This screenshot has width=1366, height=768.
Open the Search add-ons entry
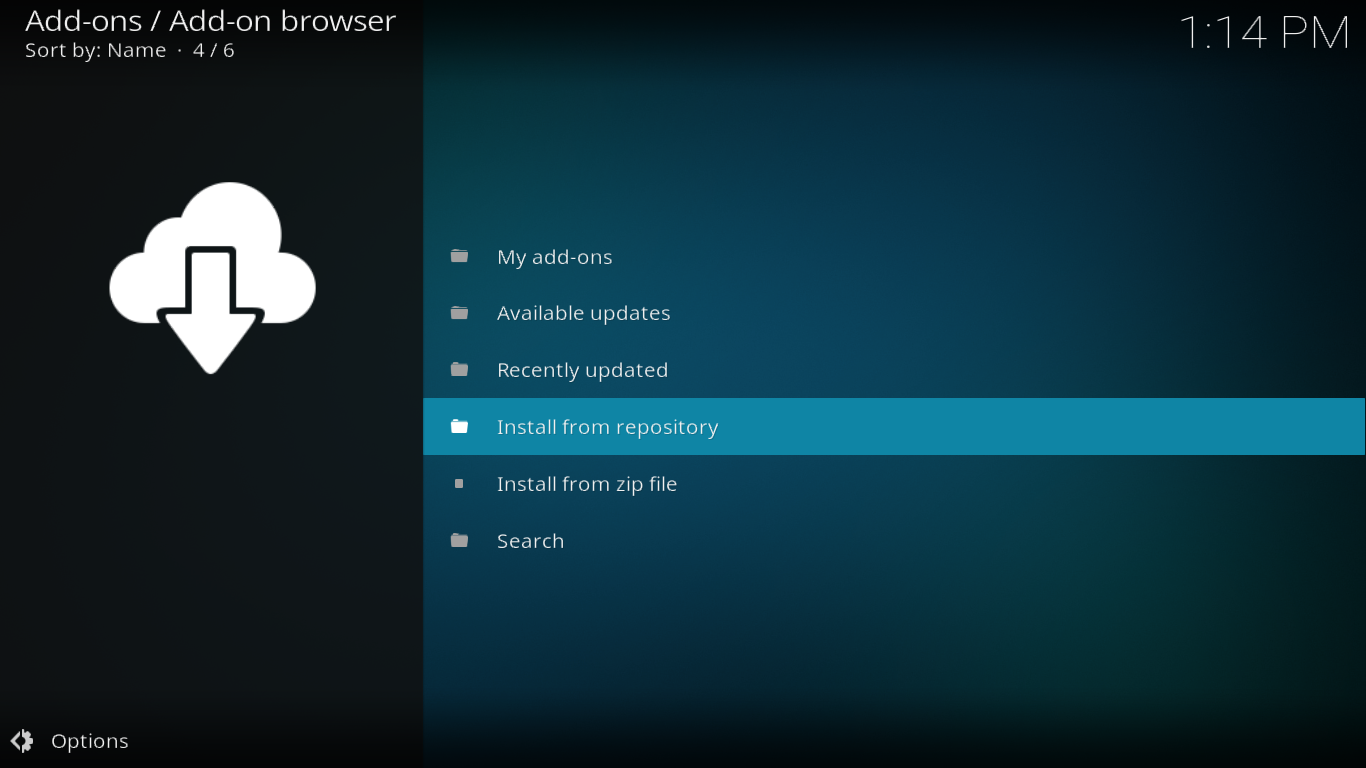pos(530,541)
